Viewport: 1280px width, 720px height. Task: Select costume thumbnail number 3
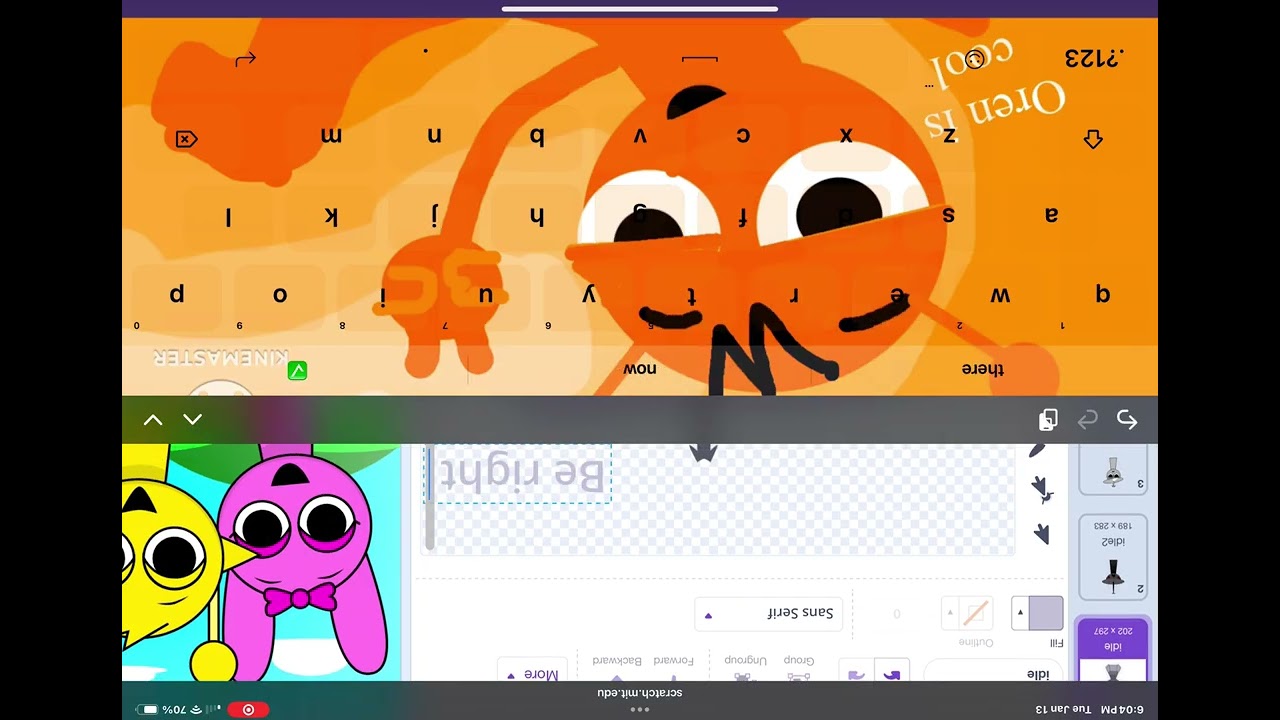coord(1113,470)
